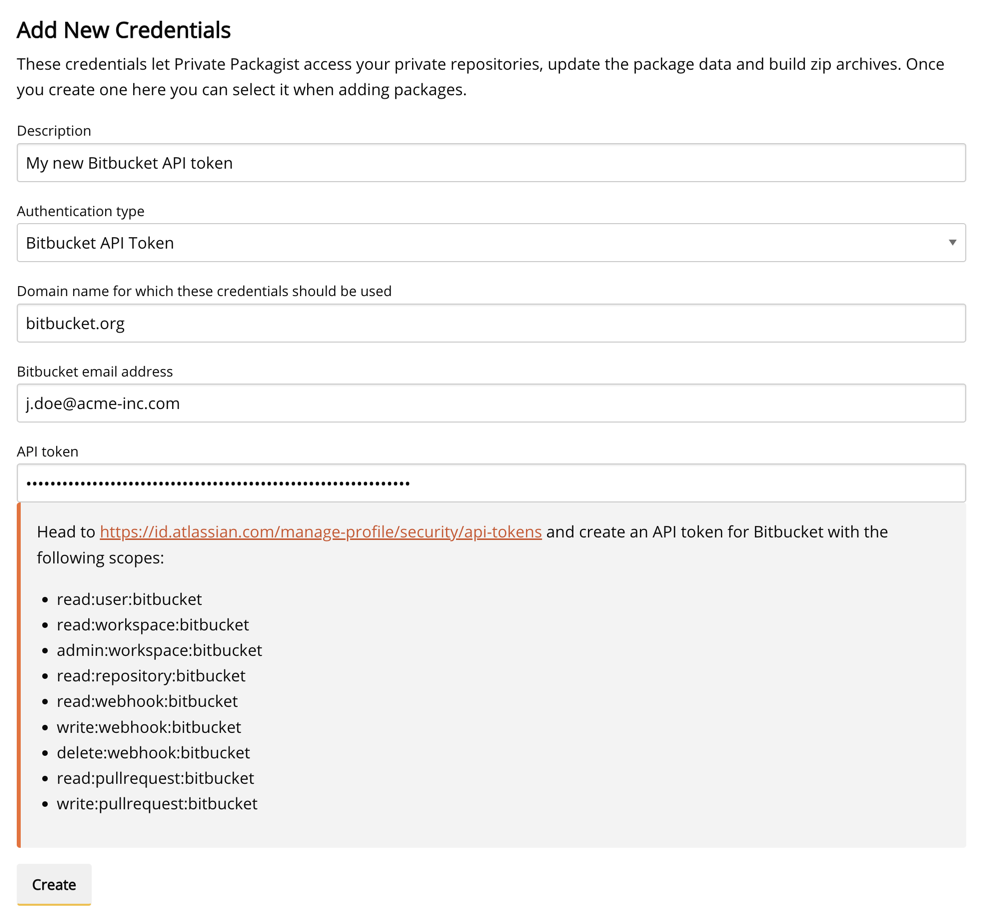Click the domain name field label

[204, 291]
